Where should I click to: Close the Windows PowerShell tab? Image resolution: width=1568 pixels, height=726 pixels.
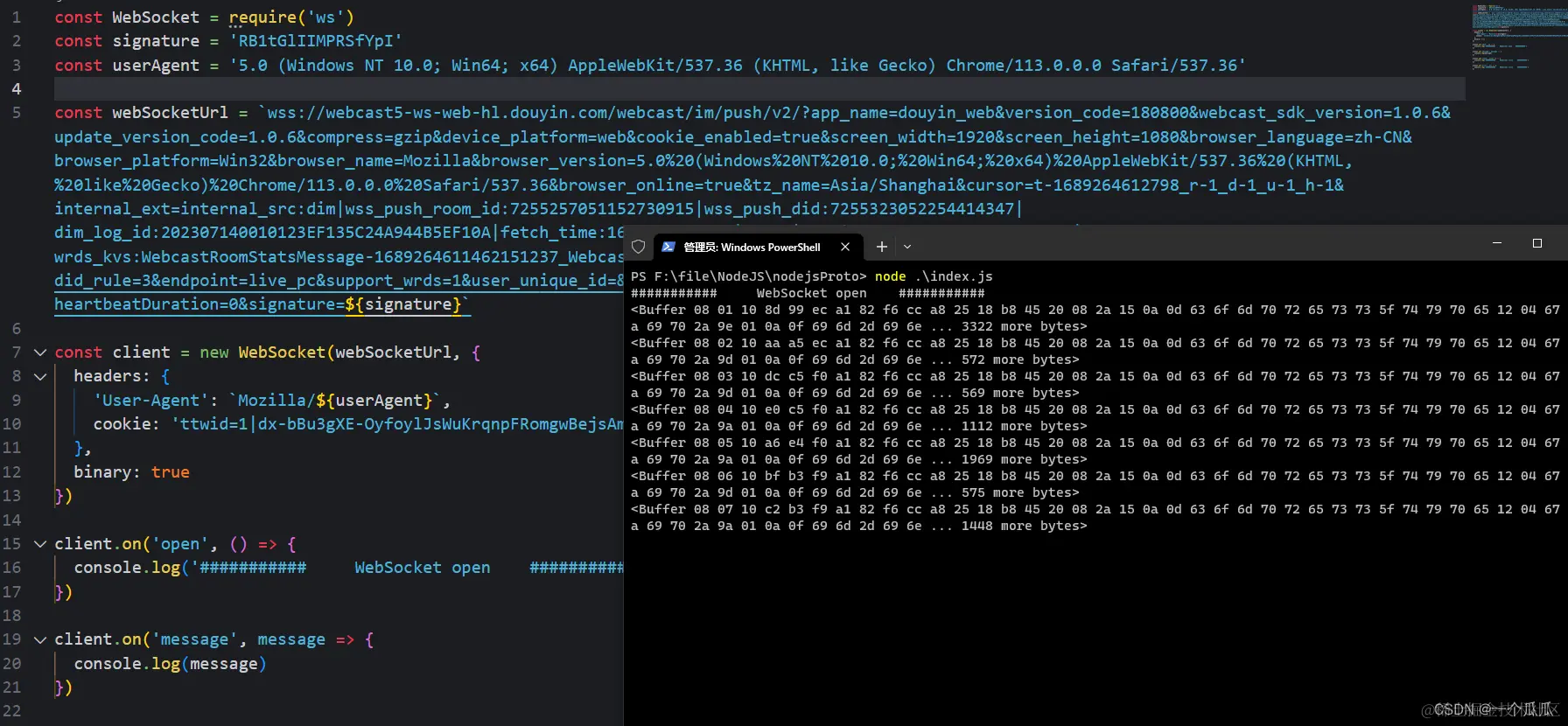[845, 248]
